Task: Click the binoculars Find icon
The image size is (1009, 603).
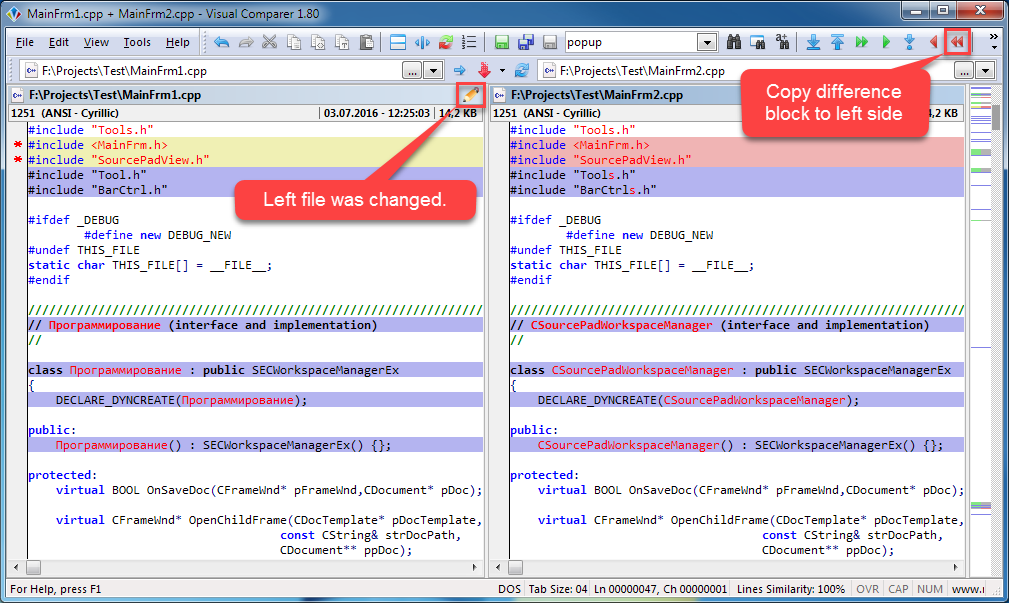Action: tap(734, 43)
